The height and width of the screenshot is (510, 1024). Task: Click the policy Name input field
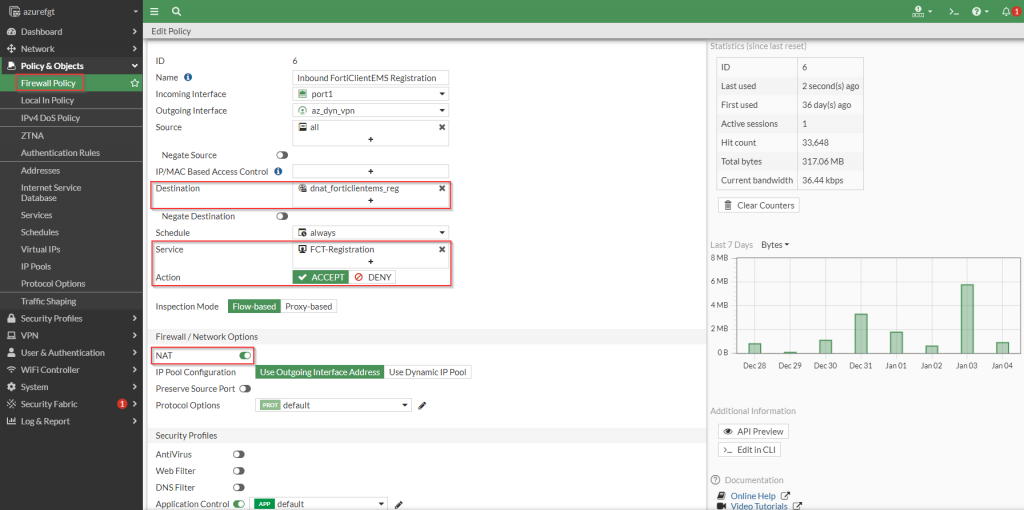[371, 77]
